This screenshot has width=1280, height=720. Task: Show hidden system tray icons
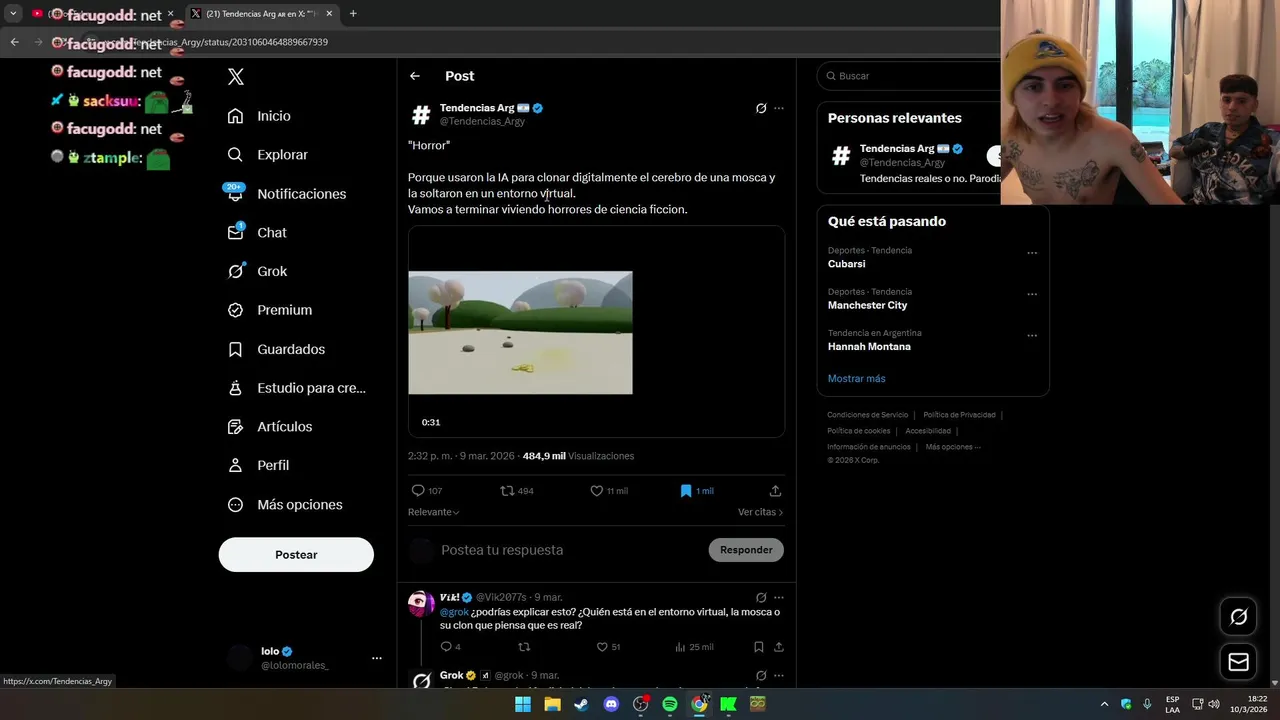1104,704
